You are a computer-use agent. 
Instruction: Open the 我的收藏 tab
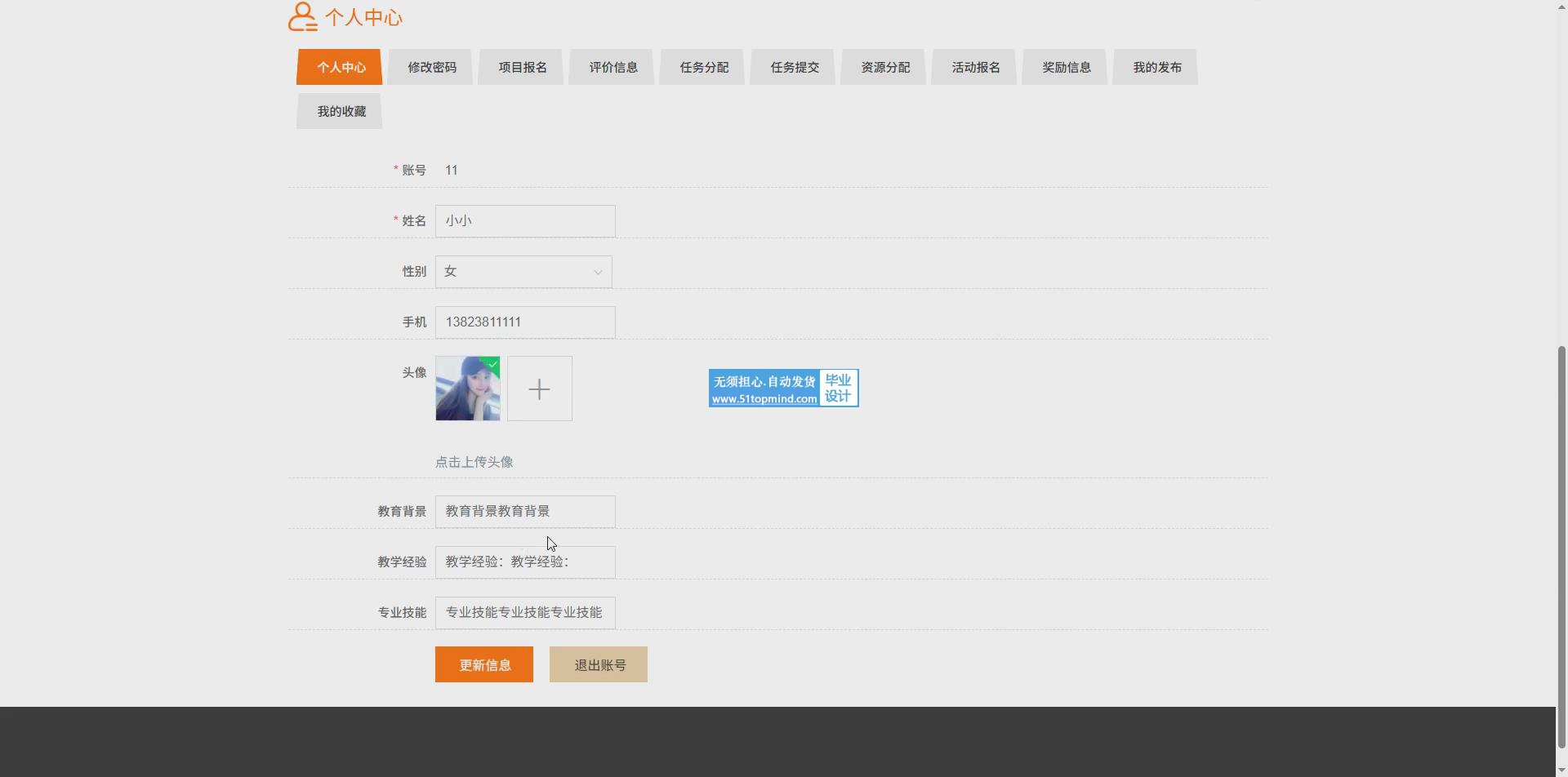point(341,112)
